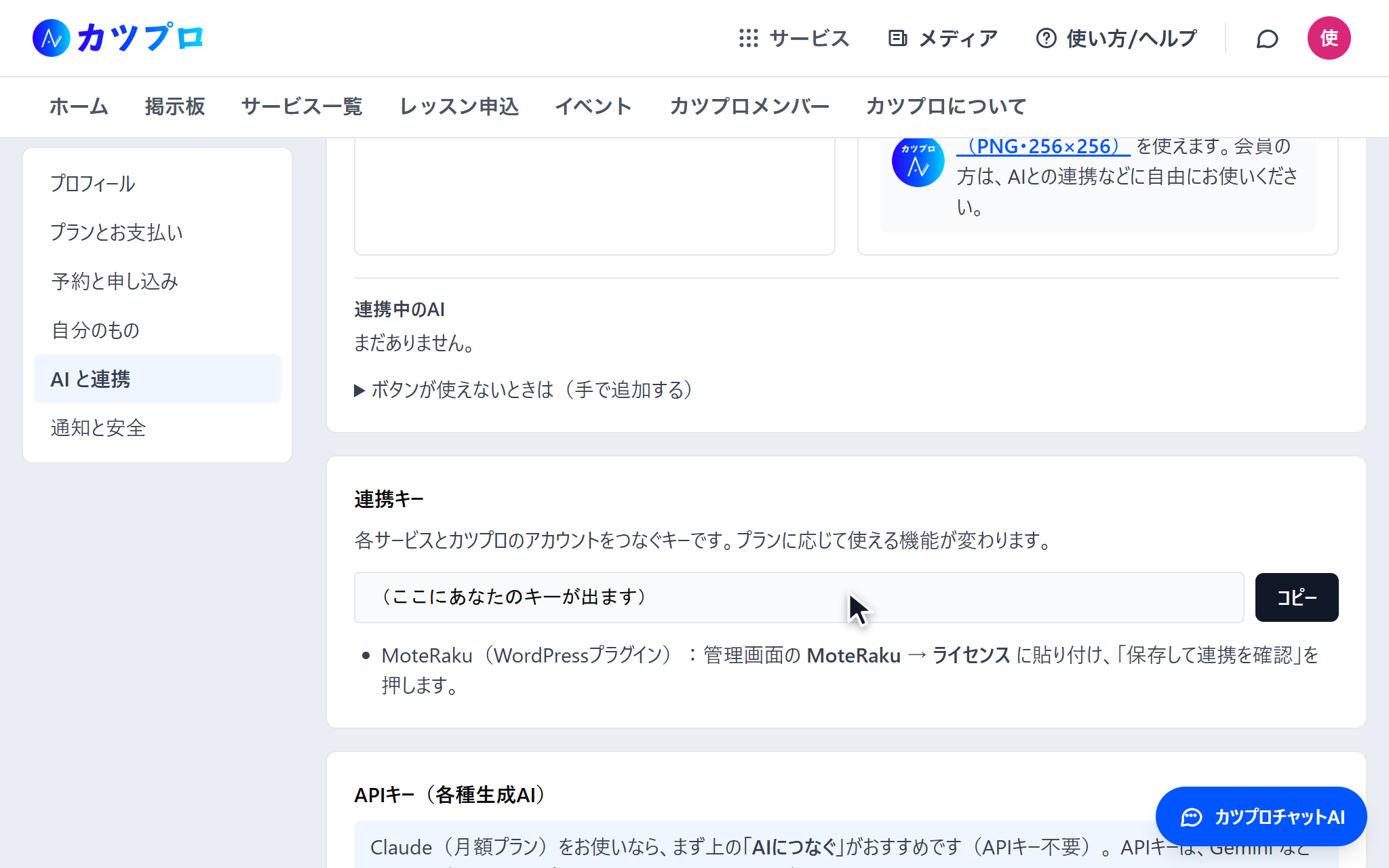The image size is (1389, 868).
Task: Click the 連携中のAI heading
Action: 399,309
